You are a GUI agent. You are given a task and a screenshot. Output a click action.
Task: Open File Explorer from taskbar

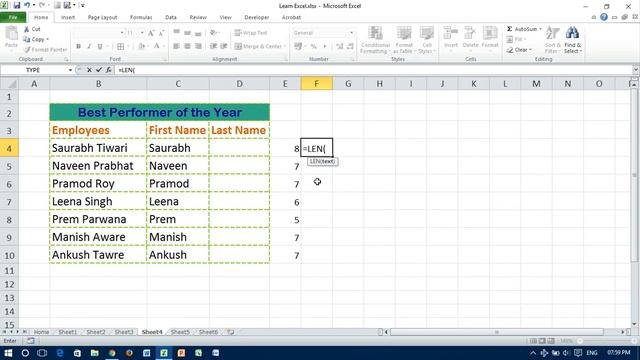[95, 353]
